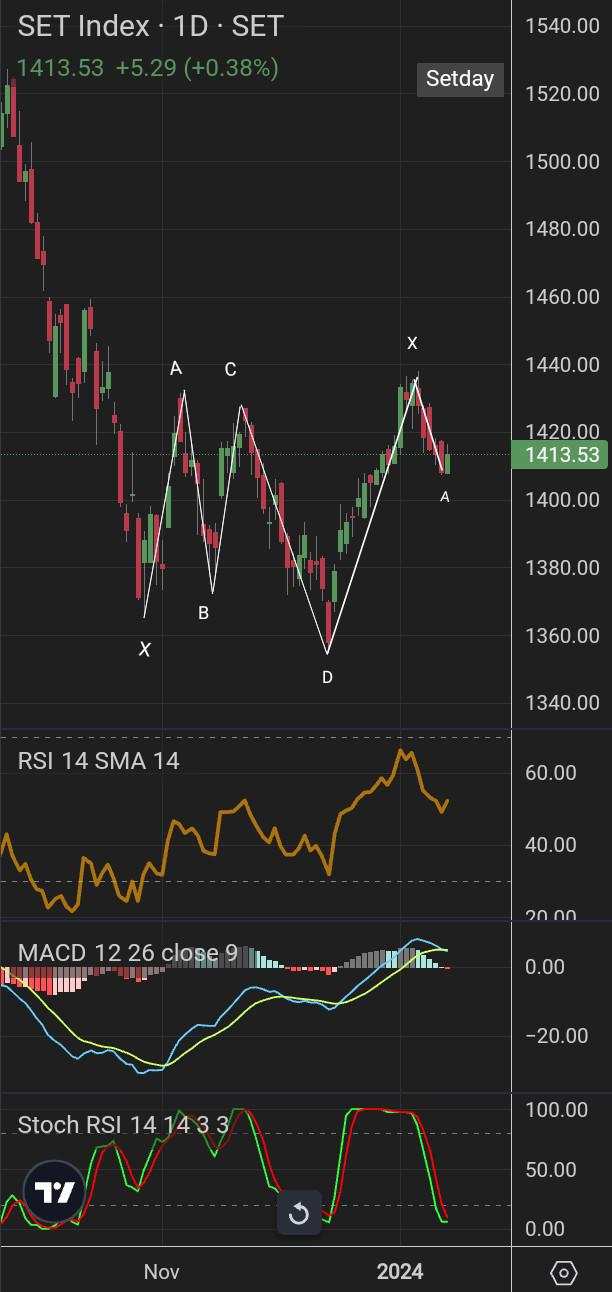Click the current price tag 1413.53 on the price scale
612x1292 pixels.
click(x=561, y=456)
